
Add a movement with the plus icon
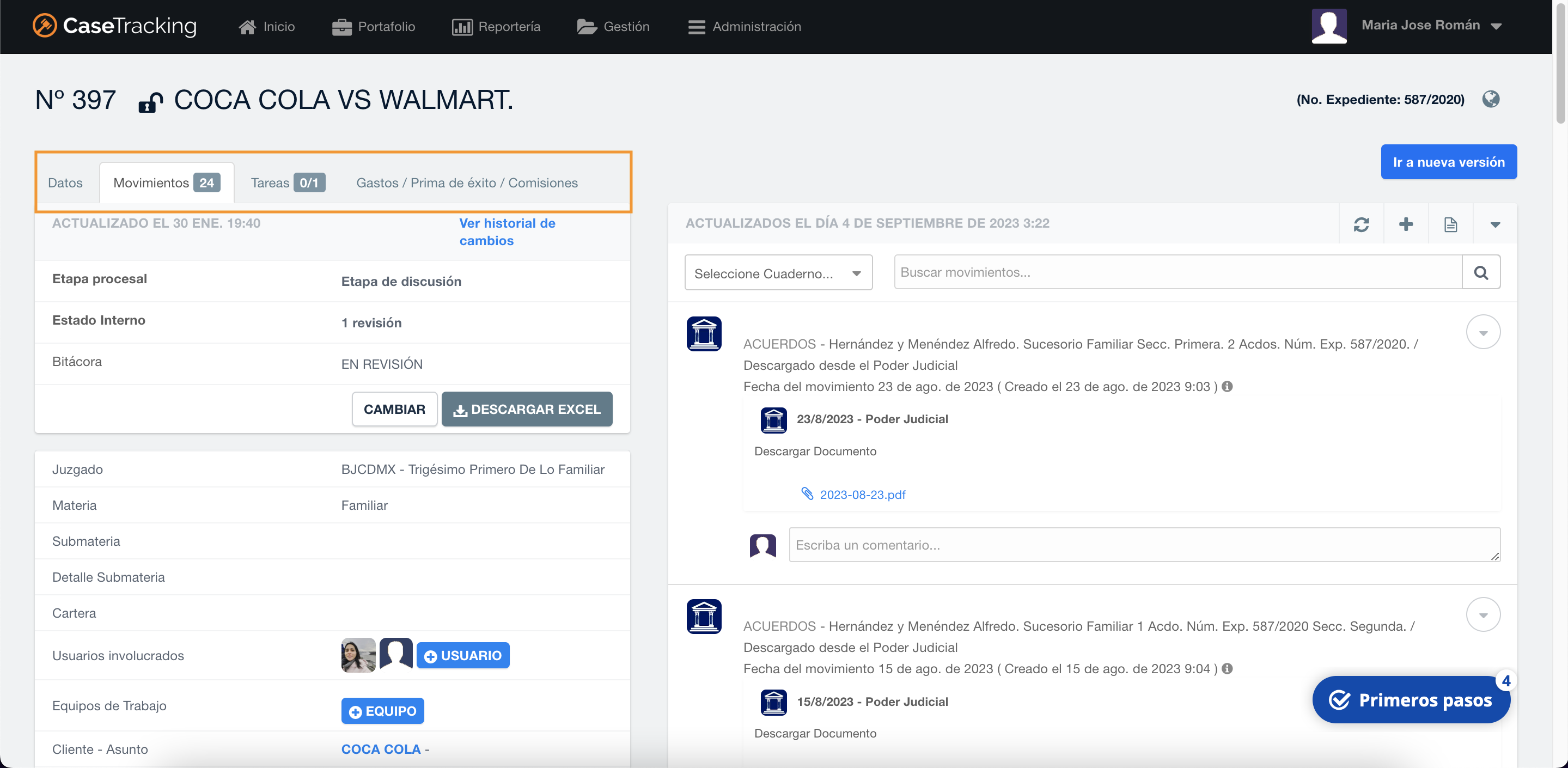pos(1406,224)
